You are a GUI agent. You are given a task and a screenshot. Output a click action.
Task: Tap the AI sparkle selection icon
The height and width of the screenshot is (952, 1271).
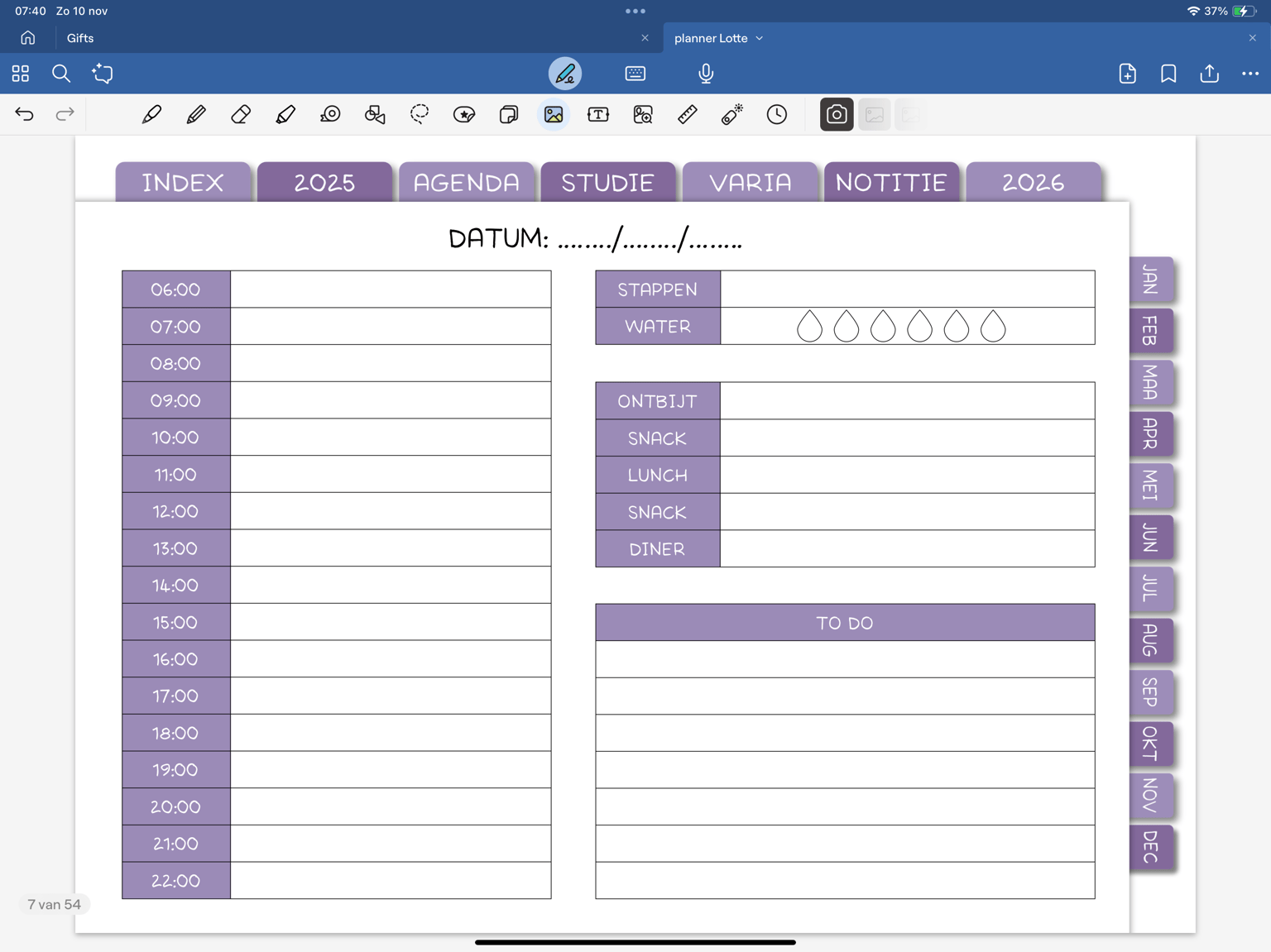[x=103, y=74]
